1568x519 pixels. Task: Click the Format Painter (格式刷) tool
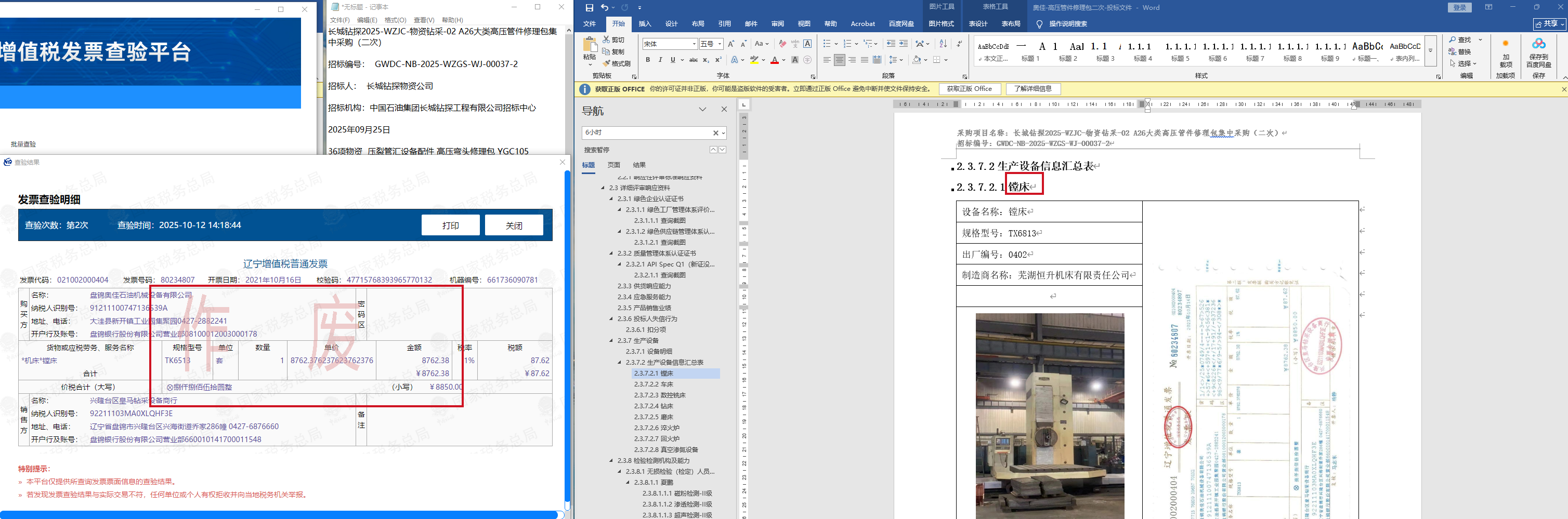click(x=616, y=63)
